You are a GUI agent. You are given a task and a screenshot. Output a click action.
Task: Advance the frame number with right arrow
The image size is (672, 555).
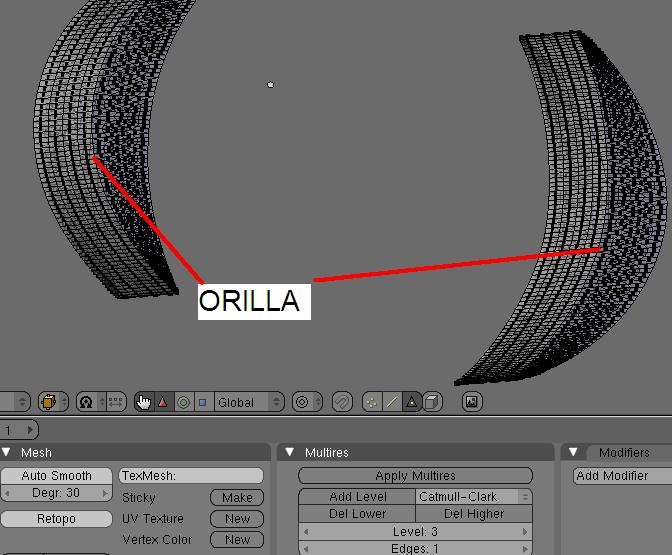[30, 429]
